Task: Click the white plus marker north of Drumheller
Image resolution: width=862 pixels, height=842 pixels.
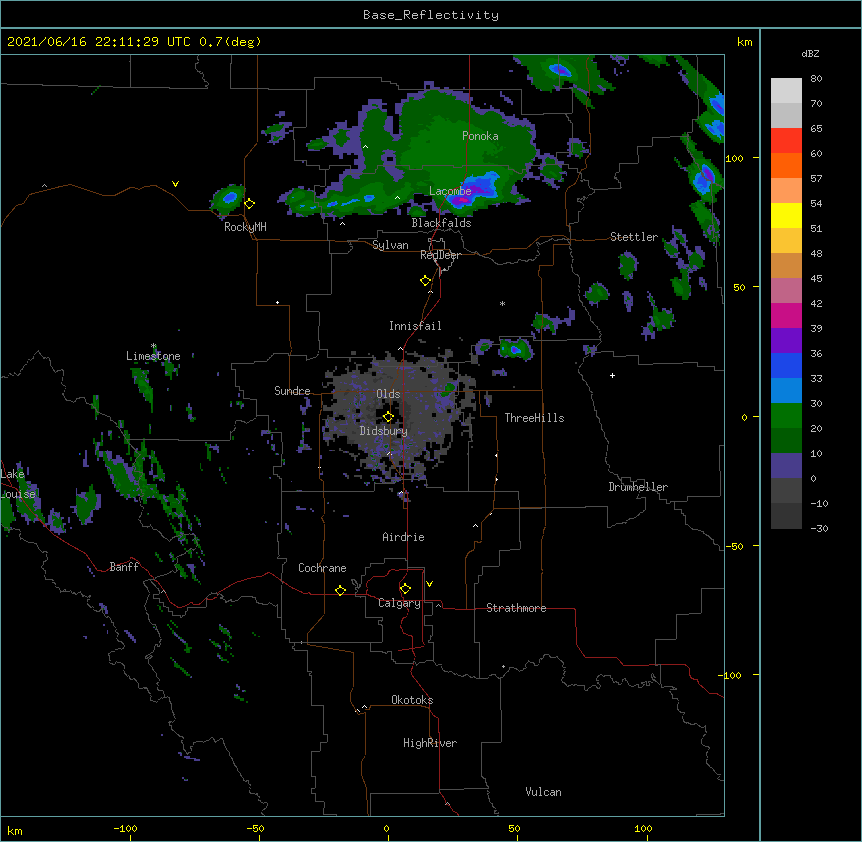Action: pos(612,375)
